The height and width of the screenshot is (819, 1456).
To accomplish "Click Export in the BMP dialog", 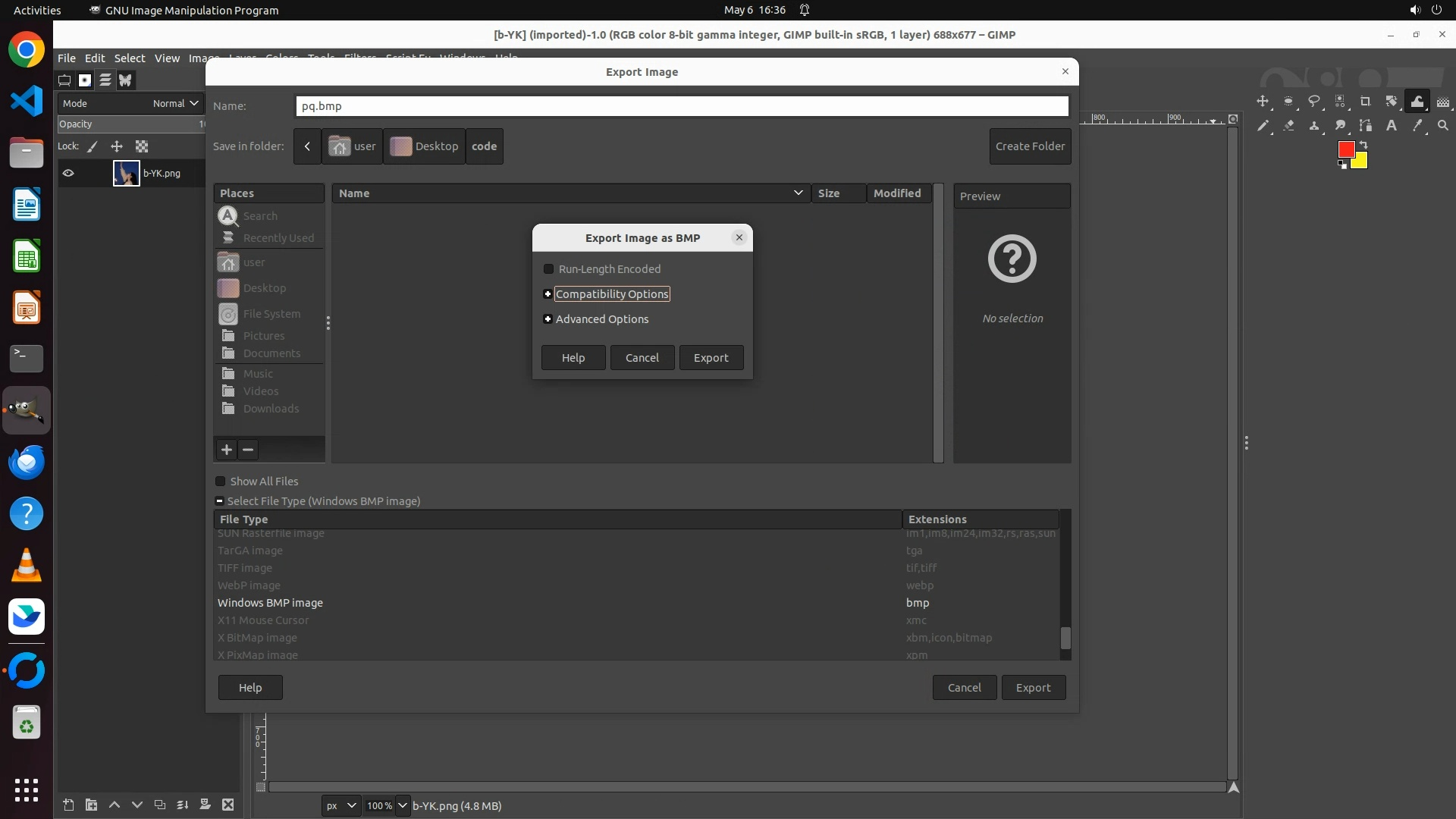I will 711,358.
